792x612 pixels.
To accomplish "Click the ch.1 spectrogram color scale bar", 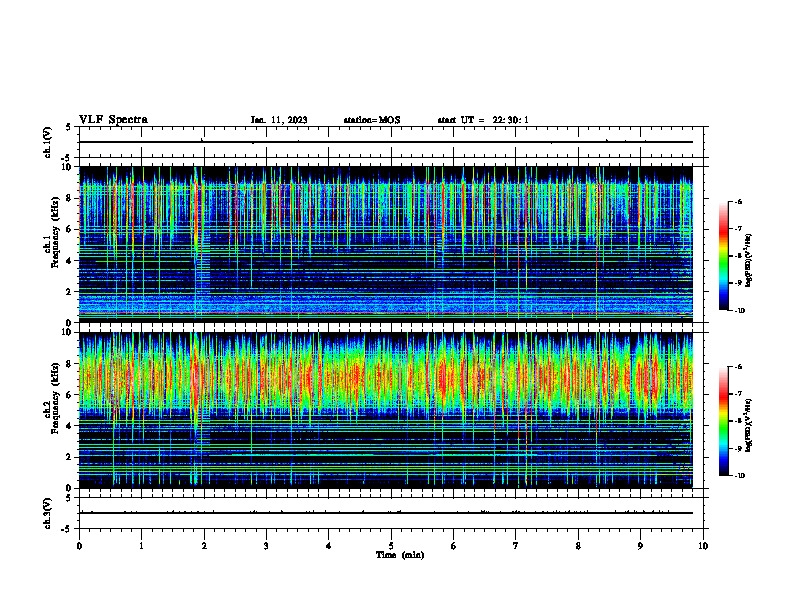I will pyautogui.click(x=723, y=256).
